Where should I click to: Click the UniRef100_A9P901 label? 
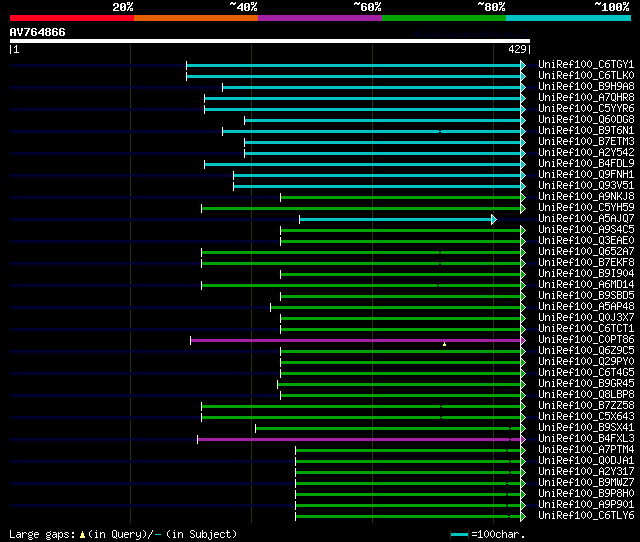pos(586,505)
